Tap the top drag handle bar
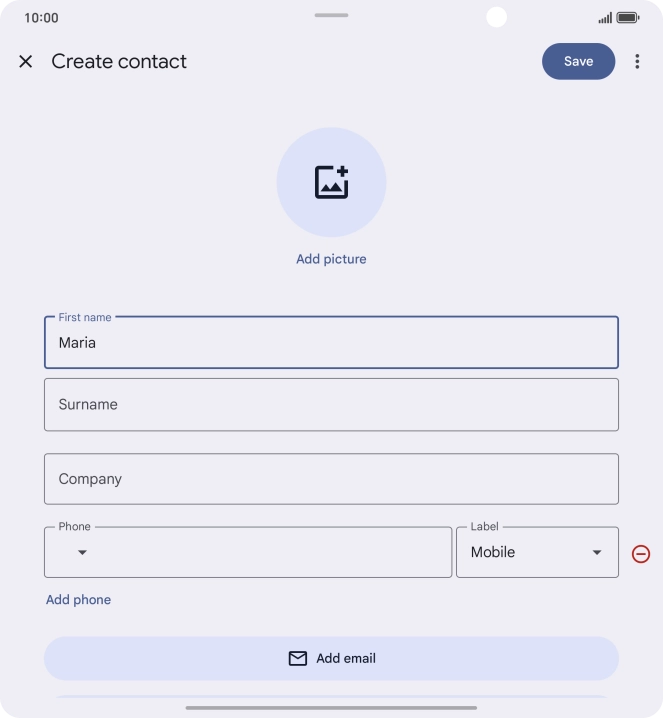Viewport: 663px width, 718px height. 331,15
